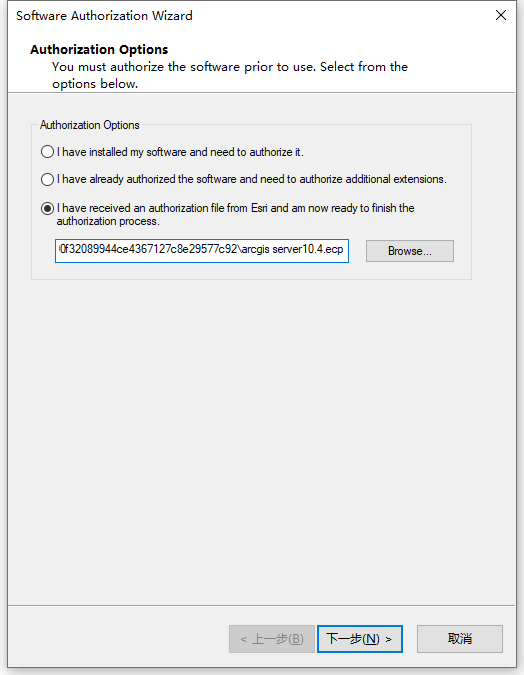Go to next step with 下一步(N) button
Screen dimensions: 524x675
360,639
